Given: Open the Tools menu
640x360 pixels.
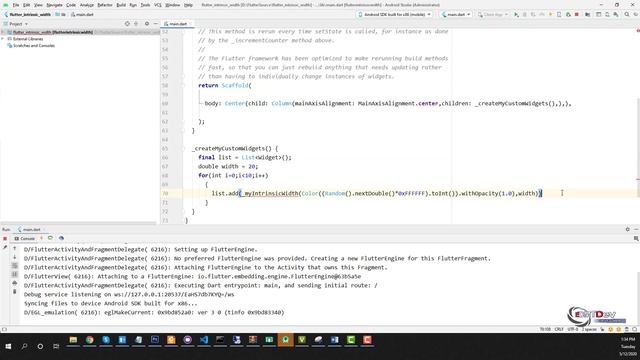Looking at the screenshot, I should coord(145,5).
